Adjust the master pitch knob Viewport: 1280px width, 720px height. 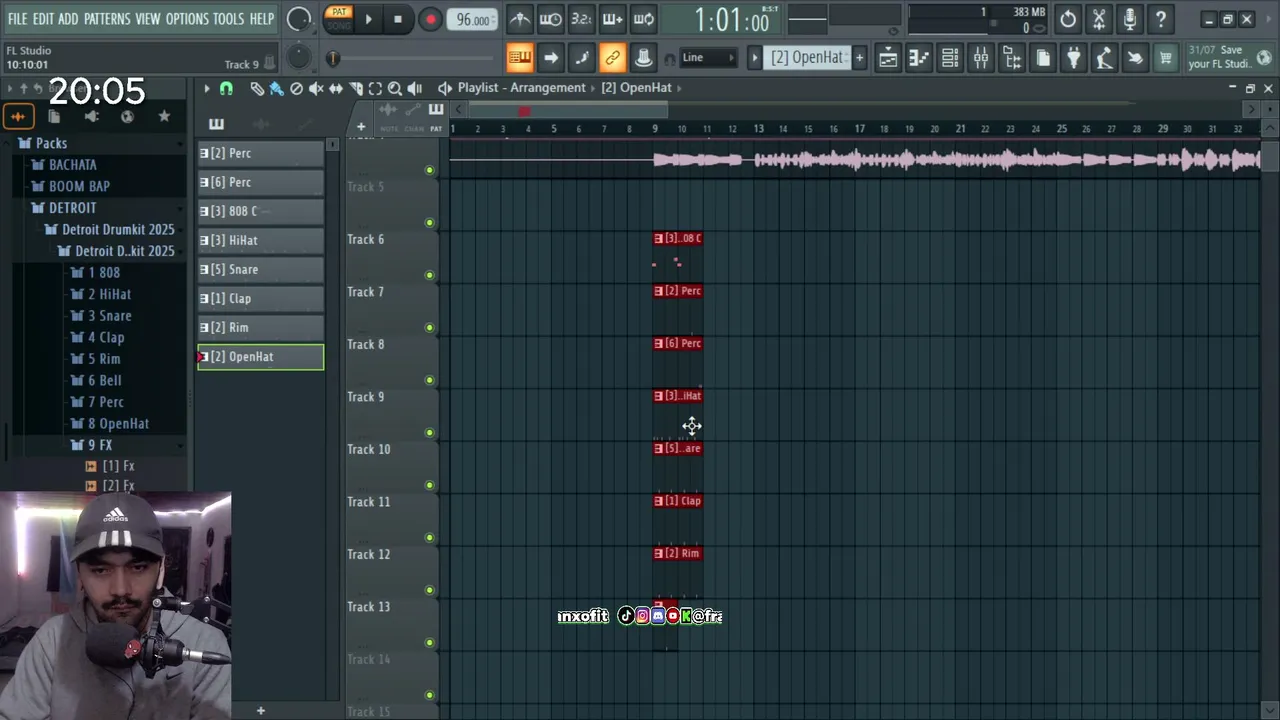coord(299,57)
